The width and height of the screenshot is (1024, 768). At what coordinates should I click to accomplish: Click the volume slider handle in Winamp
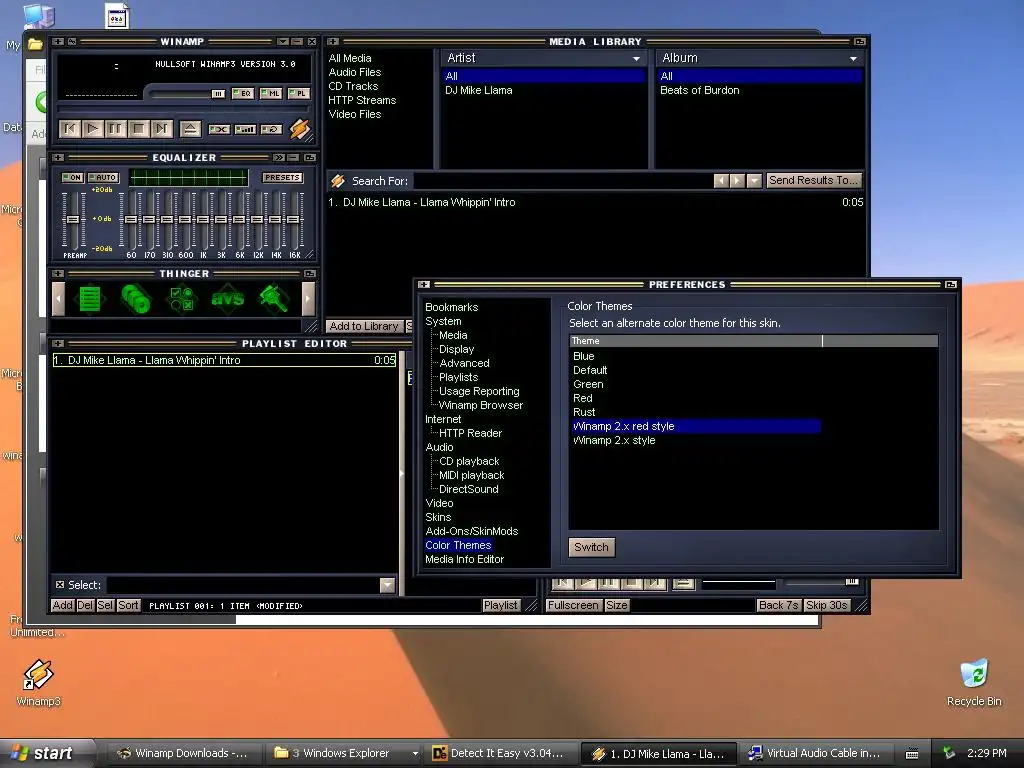[218, 94]
